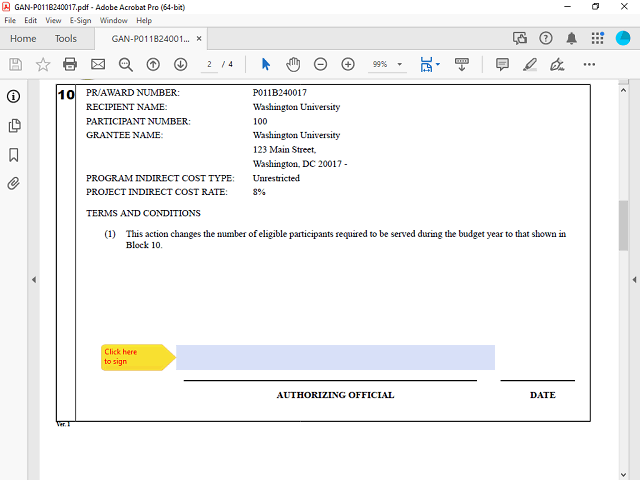Screen dimensions: 640x480
Task: Open the Sign document pen tool
Action: pos(557,64)
